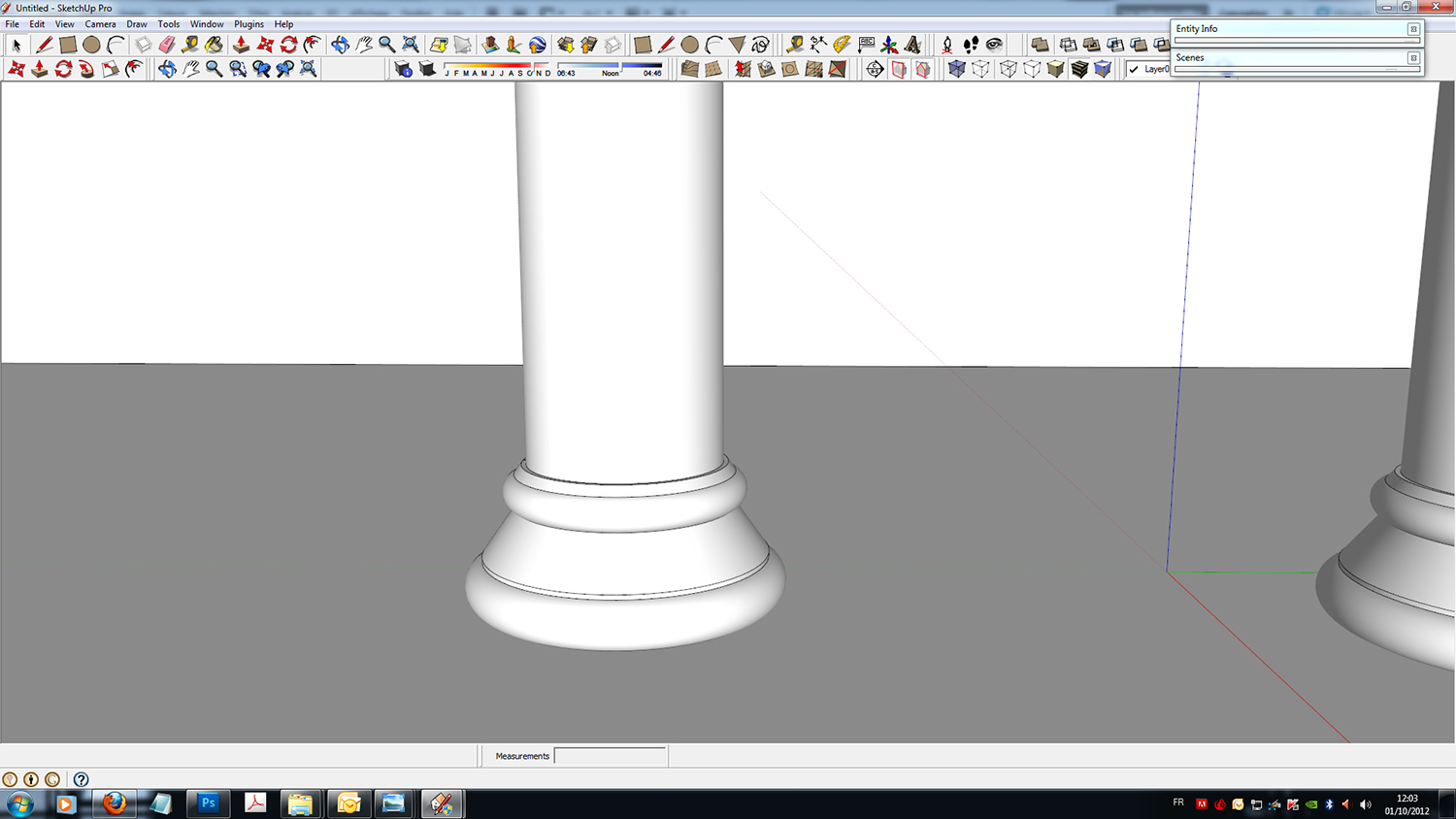The height and width of the screenshot is (819, 1456).
Task: Click the Measurements input box
Action: [x=610, y=756]
